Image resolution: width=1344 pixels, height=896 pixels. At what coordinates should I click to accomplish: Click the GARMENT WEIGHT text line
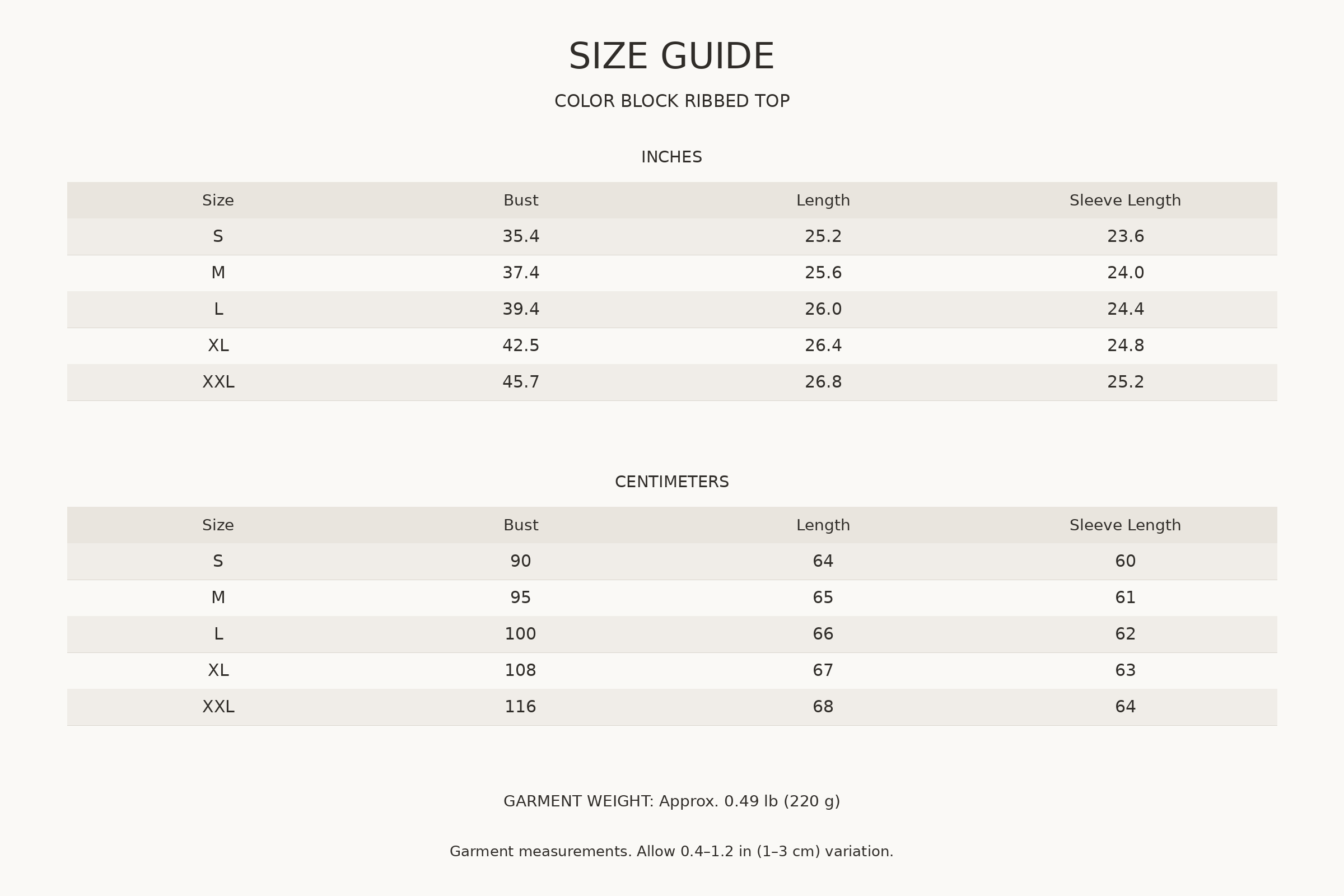click(x=671, y=801)
